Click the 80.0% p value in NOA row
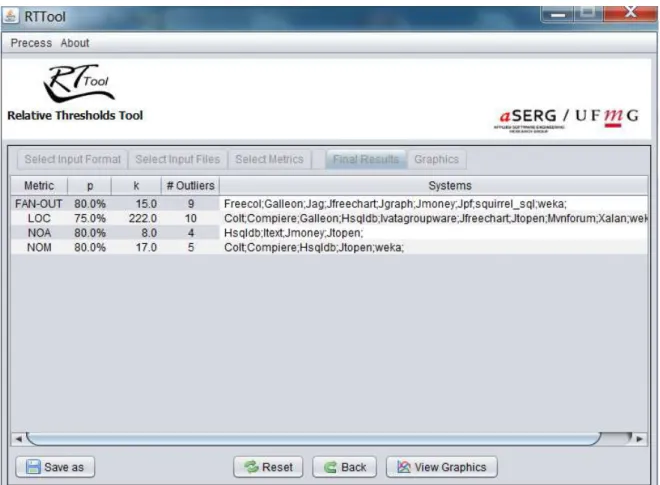The width and height of the screenshot is (660, 485). point(90,233)
